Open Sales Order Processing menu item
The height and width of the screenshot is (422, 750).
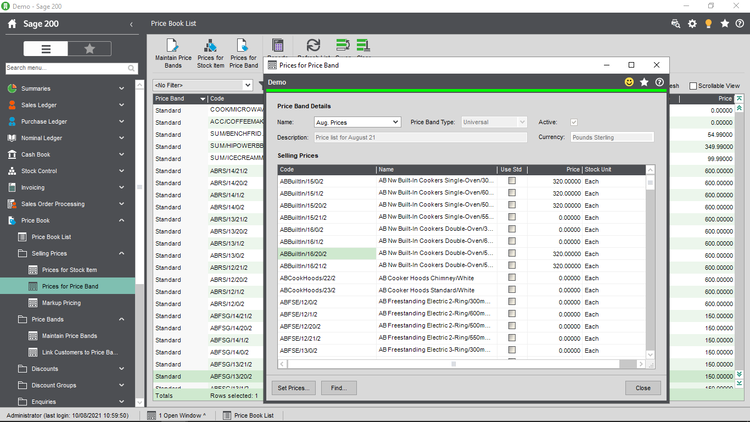click(53, 204)
